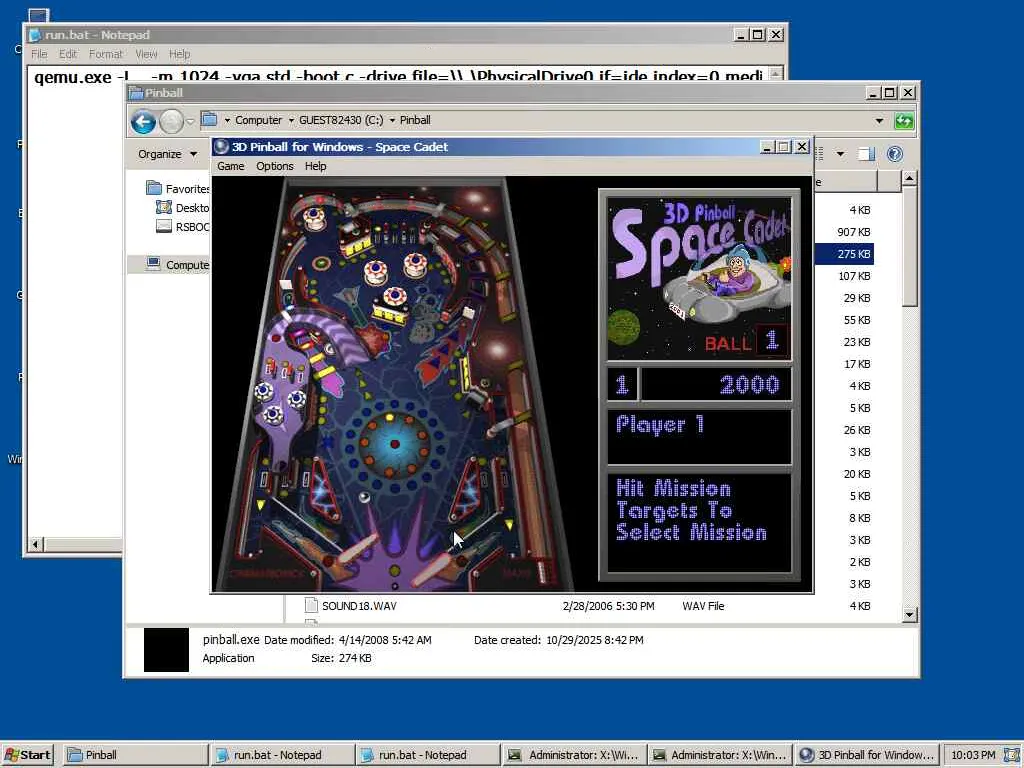Switch to Pinball folder taskbar button
This screenshot has height=768, width=1024.
click(135, 755)
